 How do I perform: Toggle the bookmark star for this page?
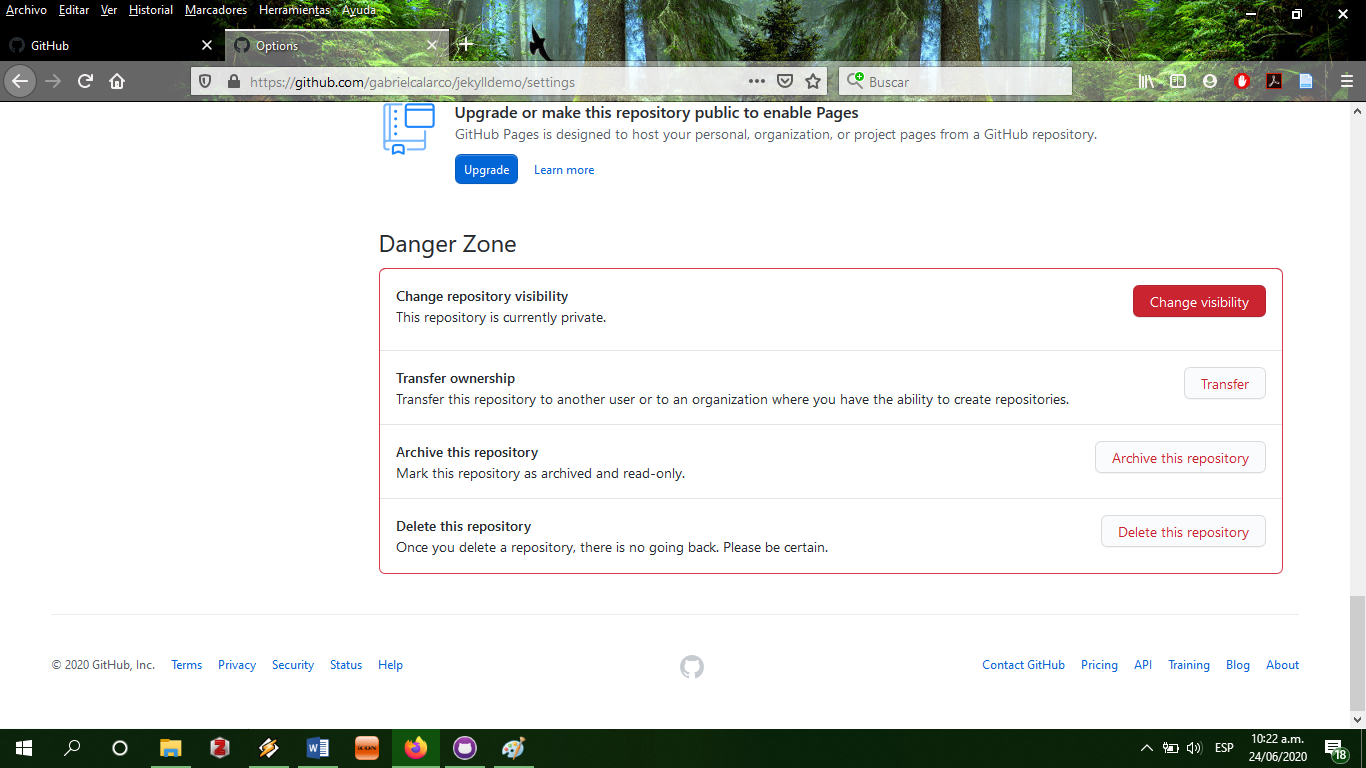pyautogui.click(x=813, y=81)
